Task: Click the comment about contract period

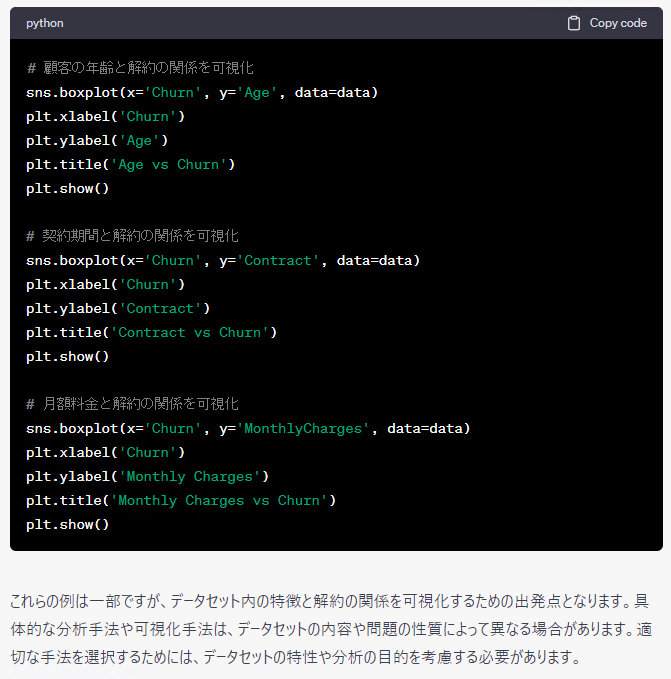Action: pos(132,236)
